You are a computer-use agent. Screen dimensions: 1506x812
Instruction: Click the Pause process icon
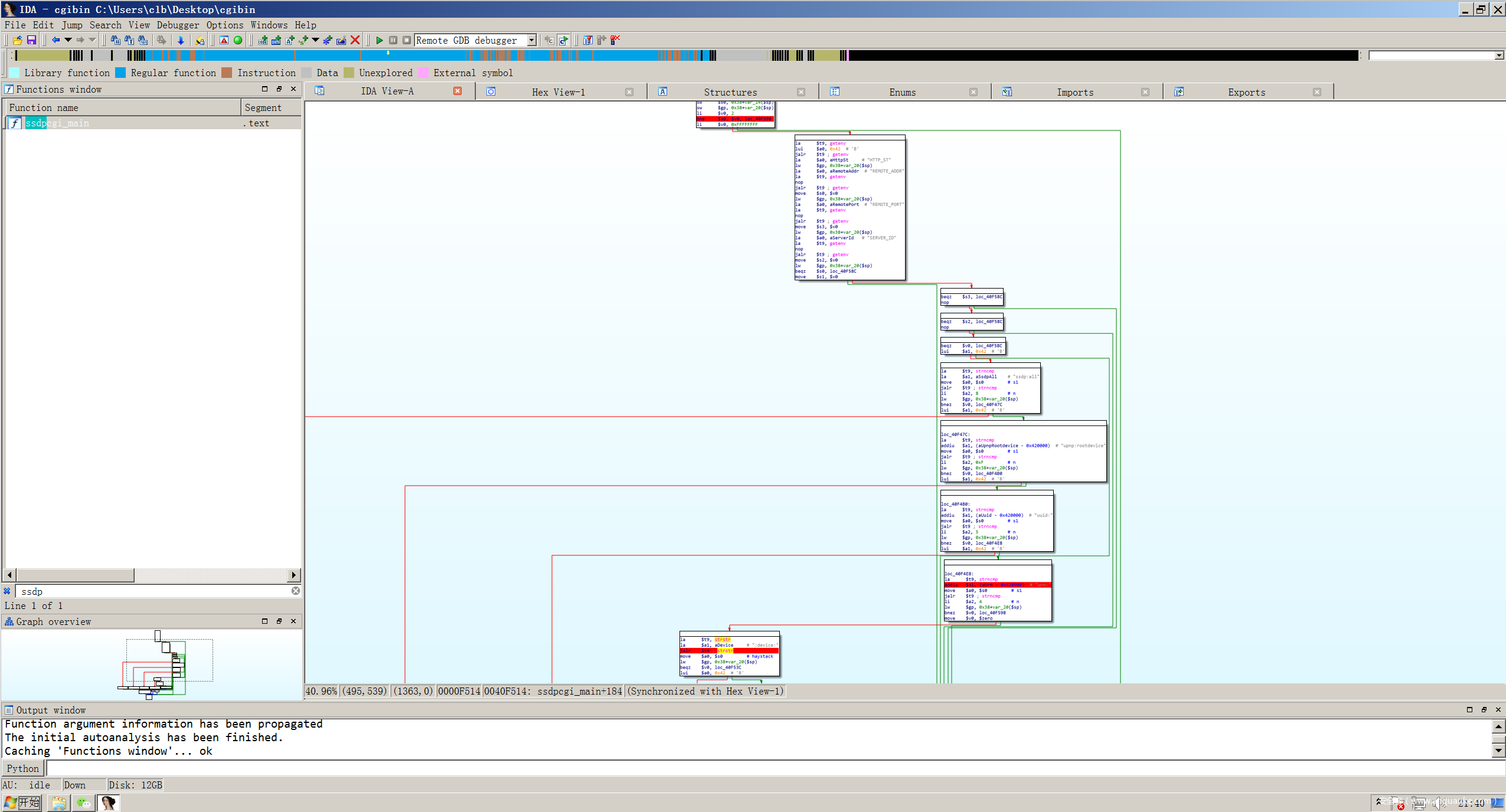pyautogui.click(x=393, y=40)
